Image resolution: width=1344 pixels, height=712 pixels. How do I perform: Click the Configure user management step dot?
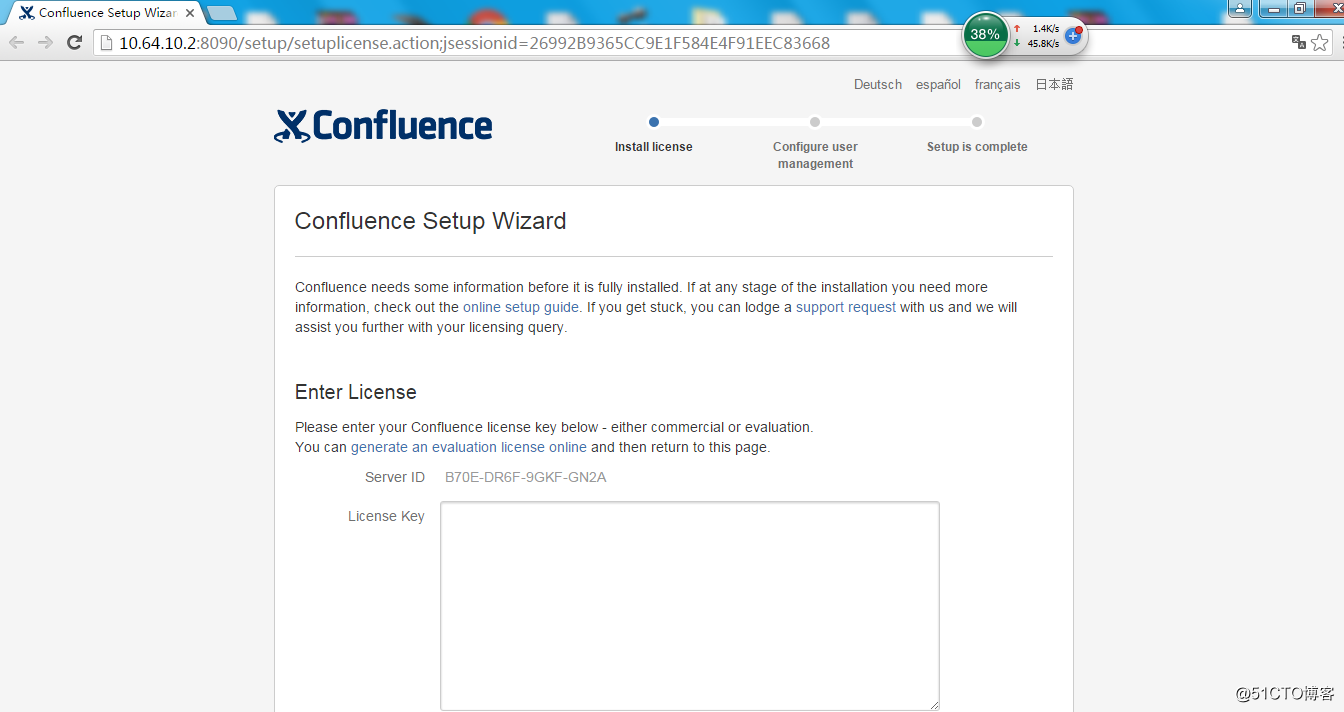click(815, 122)
